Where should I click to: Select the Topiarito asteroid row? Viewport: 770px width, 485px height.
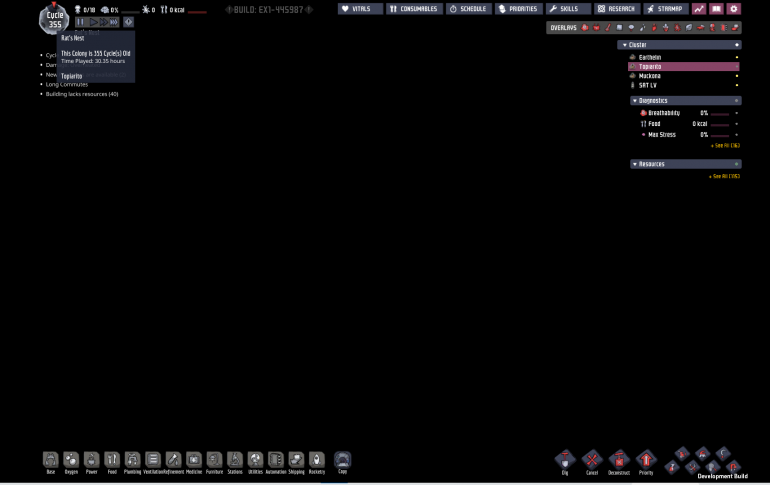tap(684, 67)
